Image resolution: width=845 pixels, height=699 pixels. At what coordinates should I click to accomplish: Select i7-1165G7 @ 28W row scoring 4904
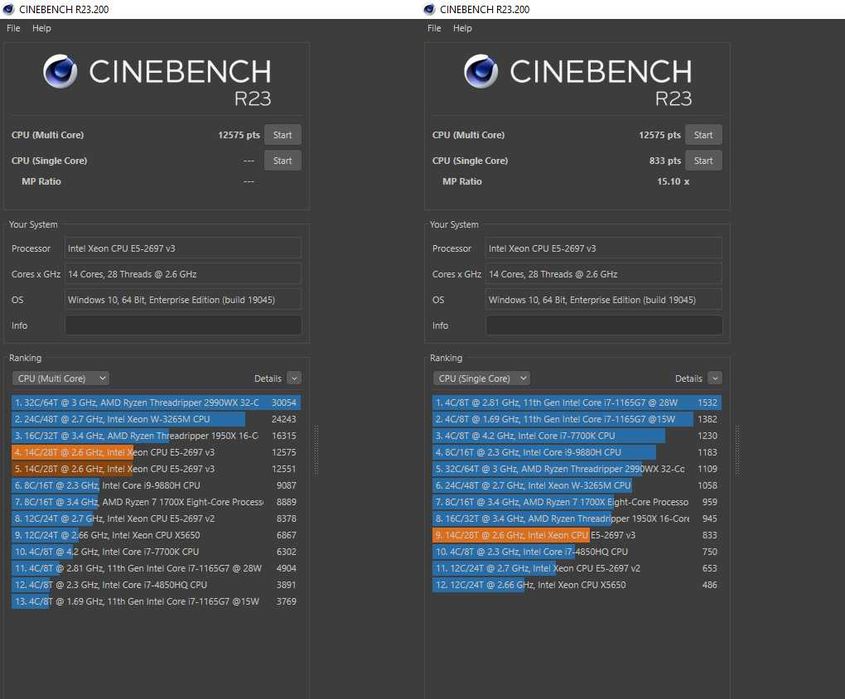(x=156, y=569)
